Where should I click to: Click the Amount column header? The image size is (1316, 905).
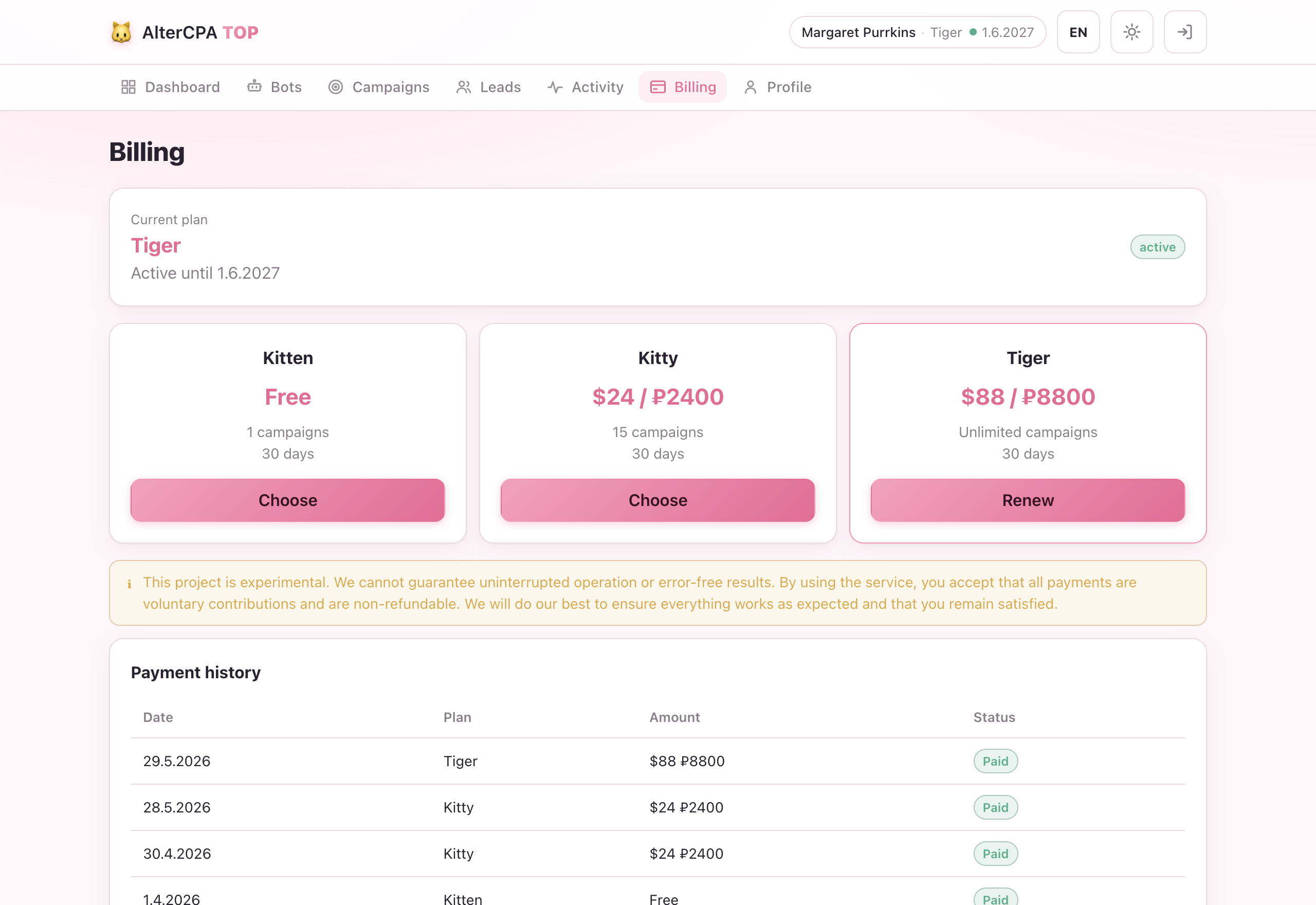point(674,717)
